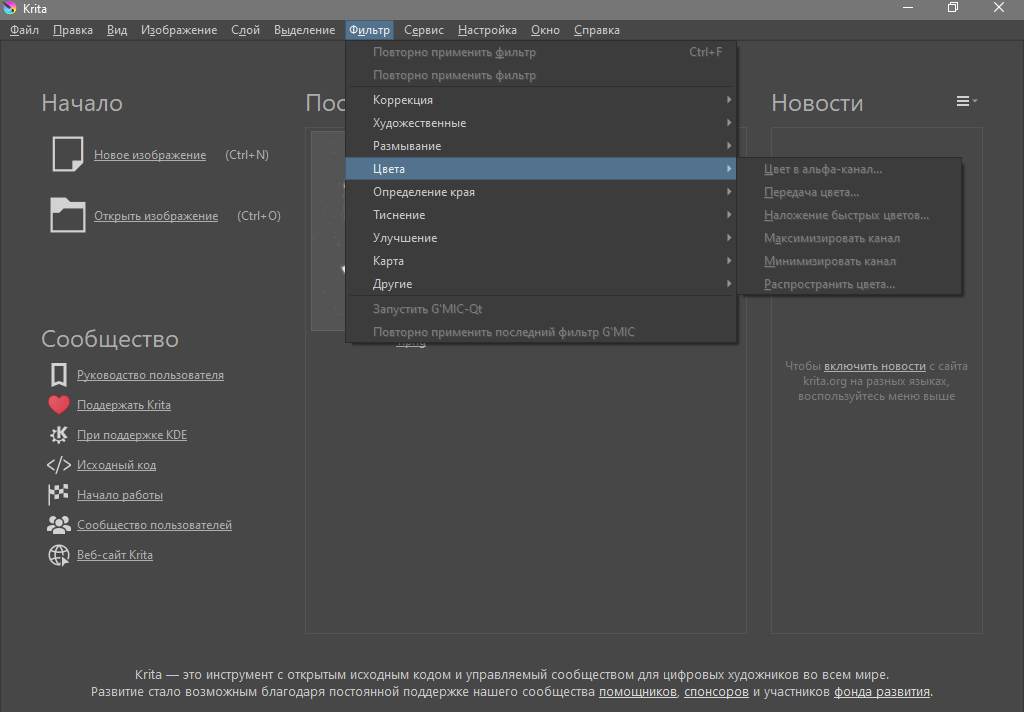This screenshot has height=712, width=1024.
Task: Select the highlighted Цвета submenu item
Action: (541, 169)
